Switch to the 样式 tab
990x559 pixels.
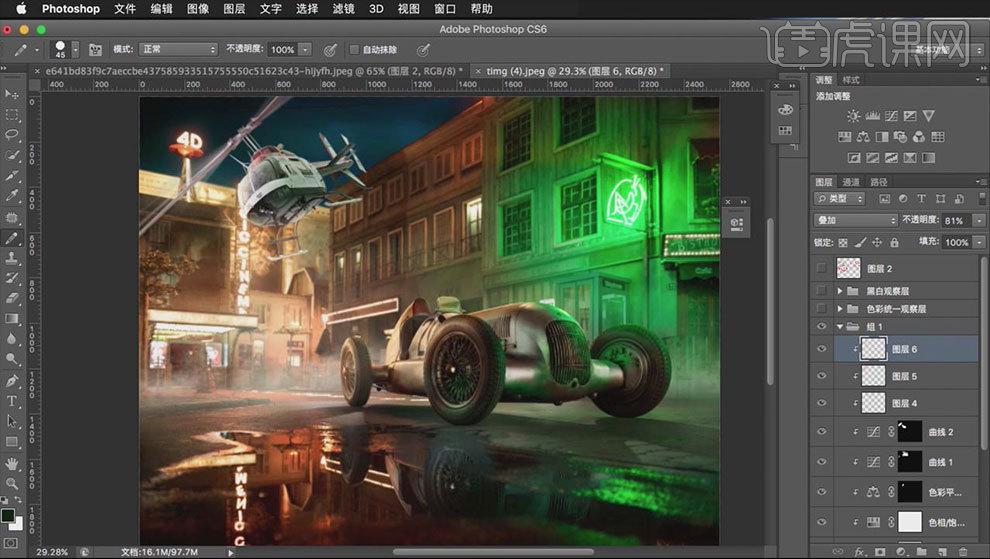(x=851, y=80)
